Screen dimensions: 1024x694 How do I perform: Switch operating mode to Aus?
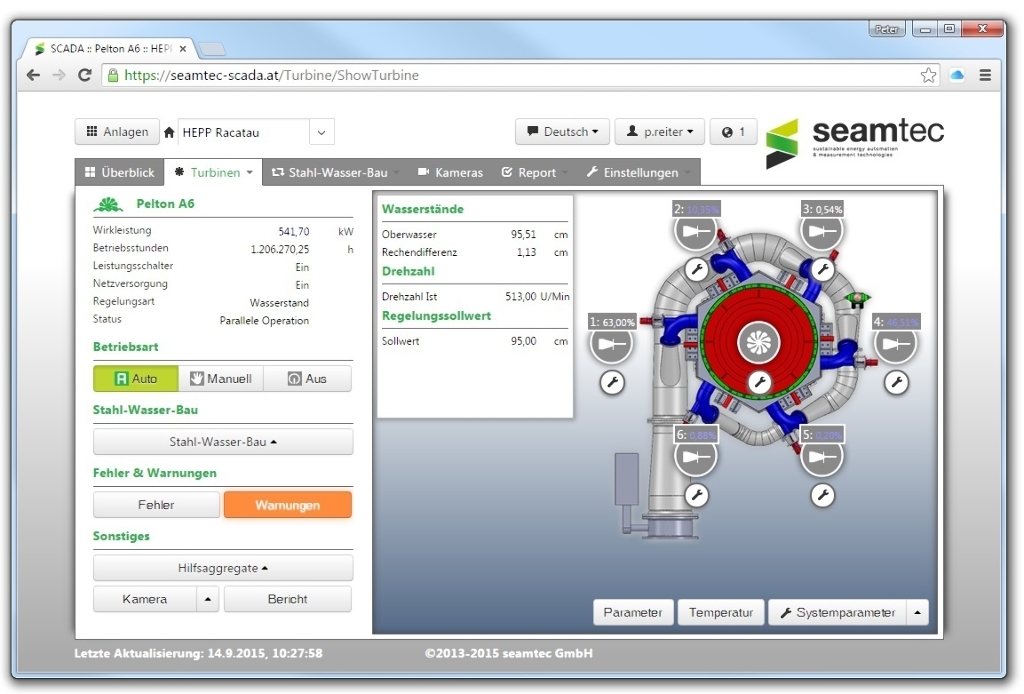pyautogui.click(x=308, y=379)
